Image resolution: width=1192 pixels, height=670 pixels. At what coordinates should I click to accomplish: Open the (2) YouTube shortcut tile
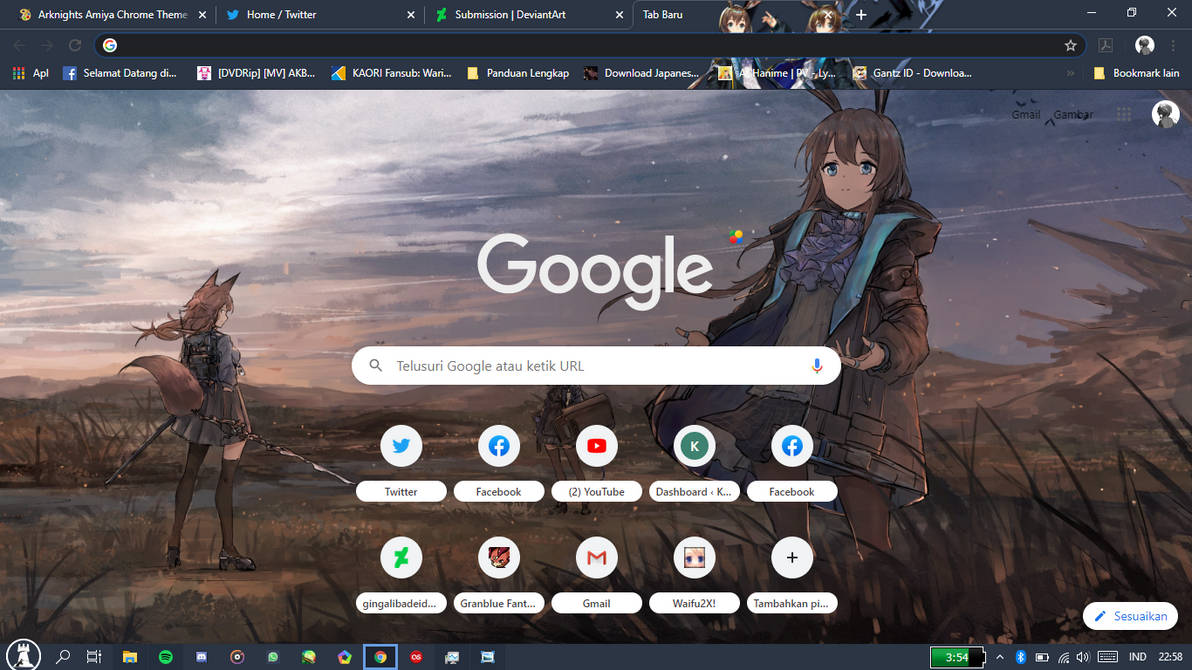(596, 462)
